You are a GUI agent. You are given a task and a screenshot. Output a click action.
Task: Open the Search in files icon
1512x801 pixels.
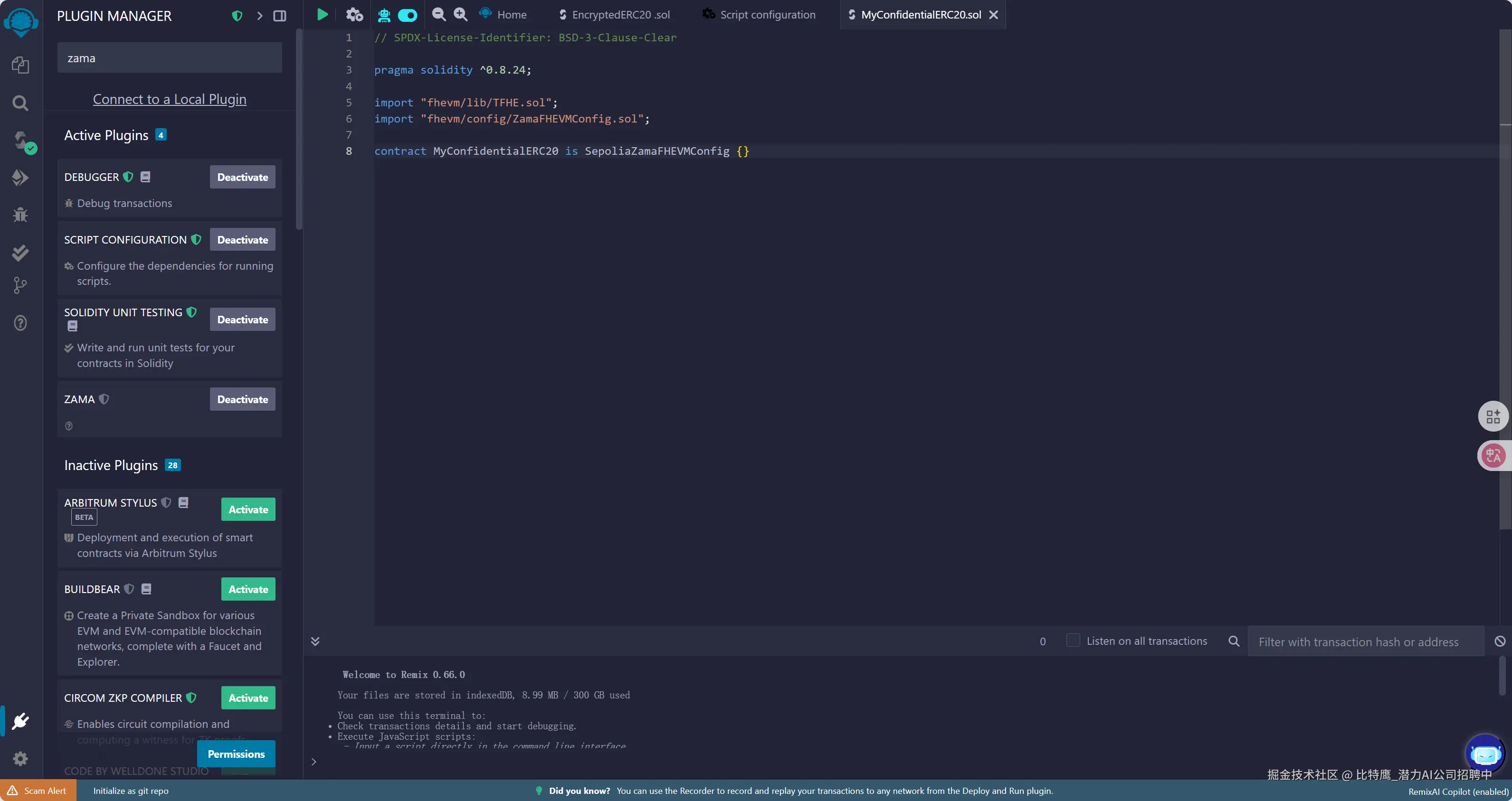coord(20,104)
